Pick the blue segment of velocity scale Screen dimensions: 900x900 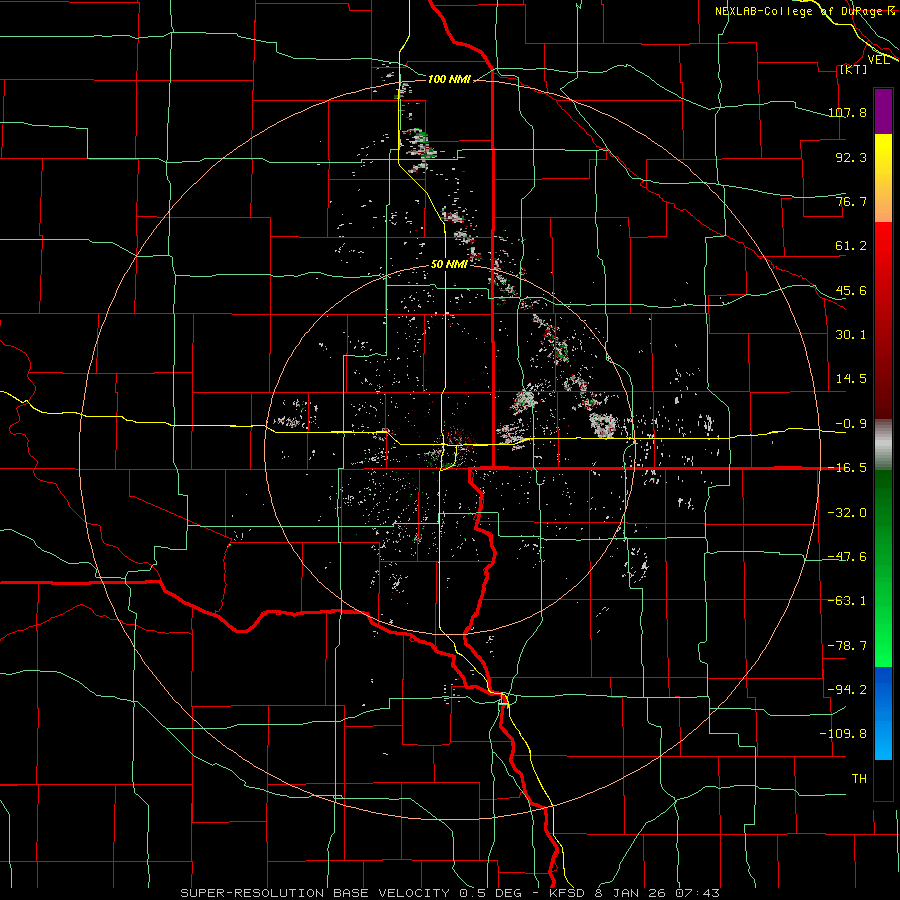(x=883, y=713)
